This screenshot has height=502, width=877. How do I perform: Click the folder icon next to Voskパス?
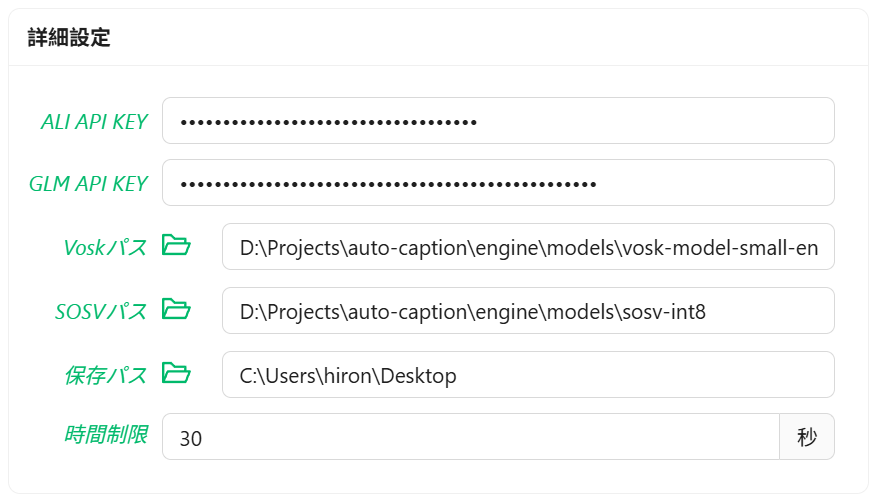click(176, 245)
